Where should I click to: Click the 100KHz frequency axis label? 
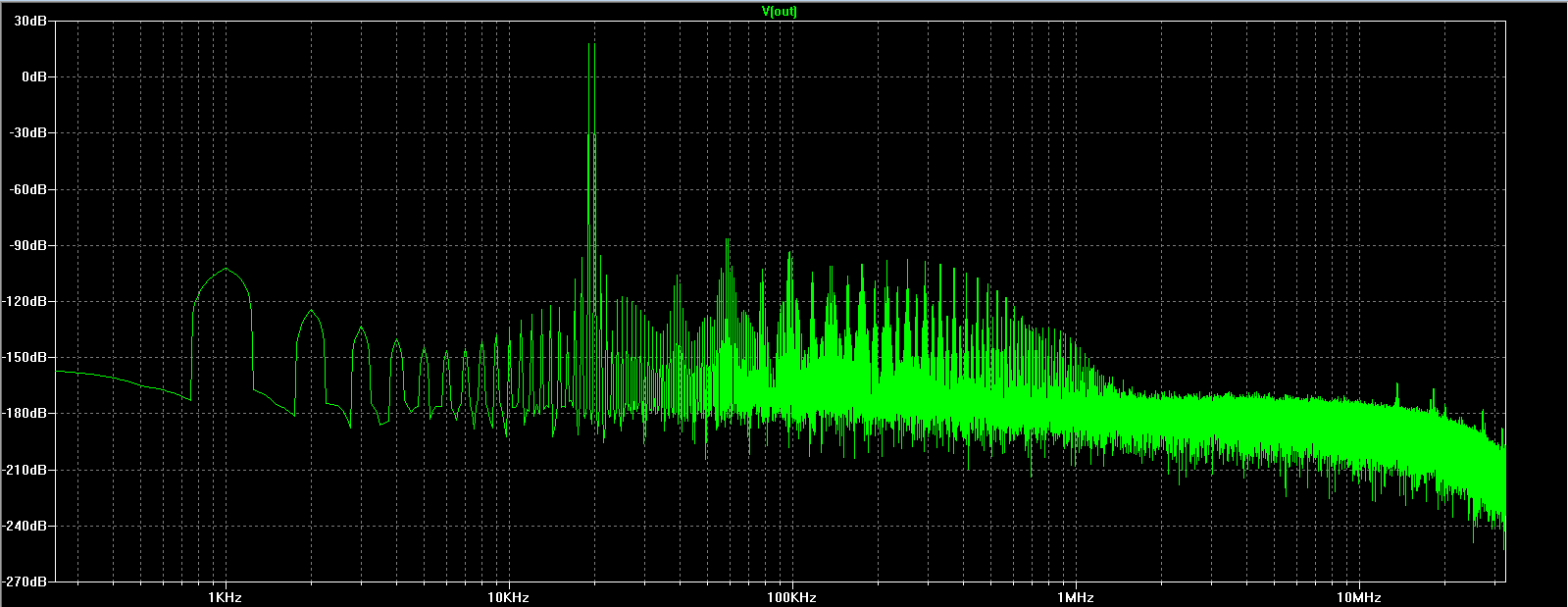791,597
